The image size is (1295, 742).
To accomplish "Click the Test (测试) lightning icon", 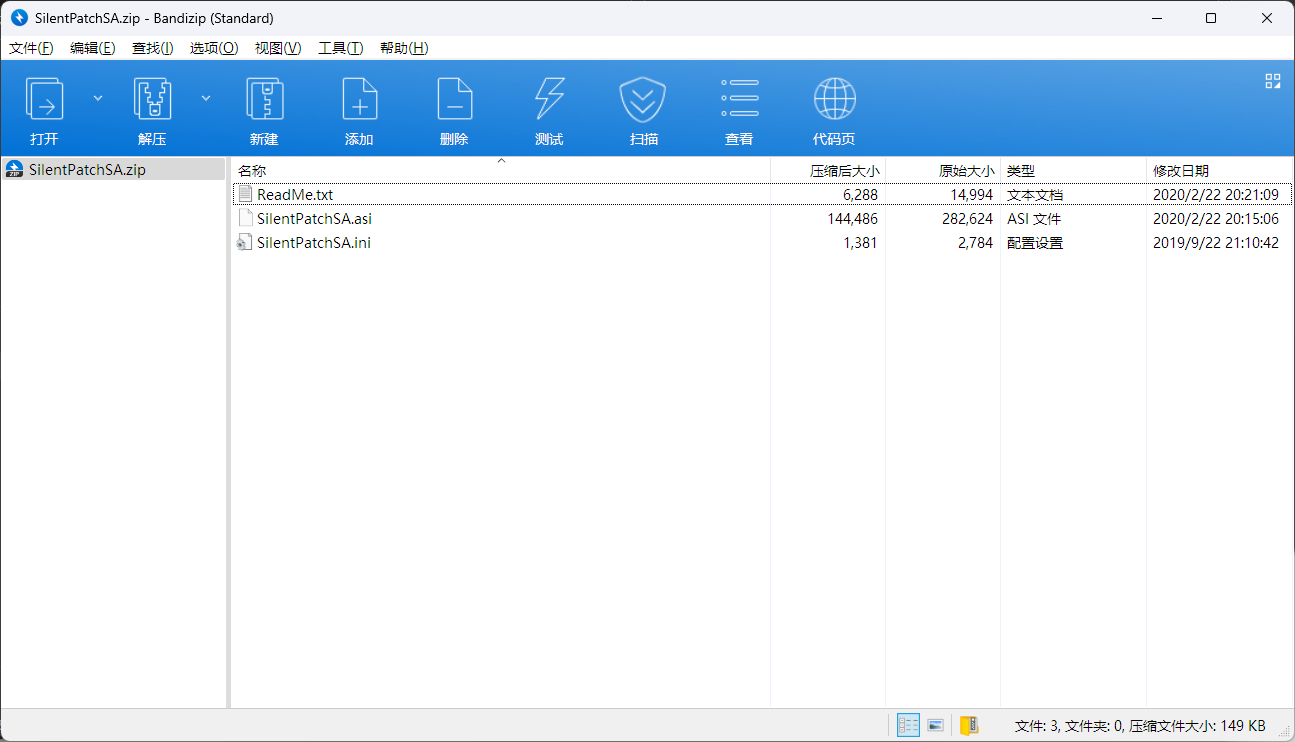I will pos(549,99).
